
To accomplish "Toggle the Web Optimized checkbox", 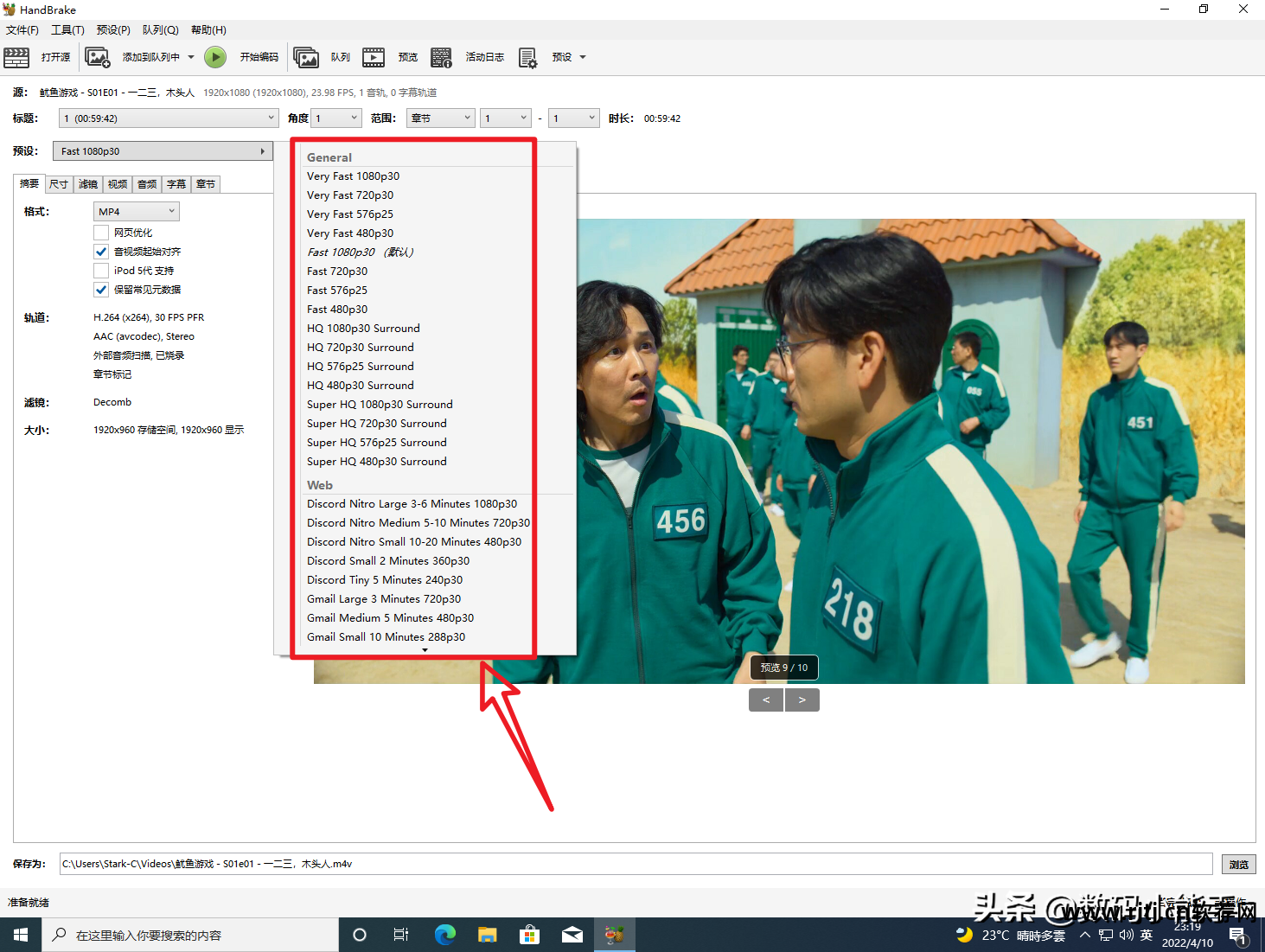I will click(x=101, y=233).
